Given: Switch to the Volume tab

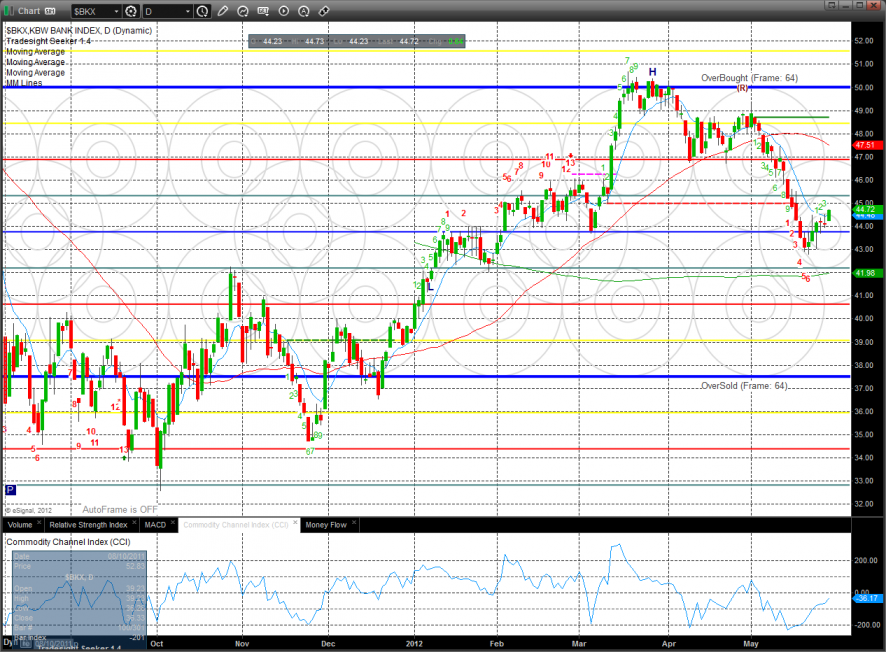Looking at the screenshot, I should click(x=19, y=524).
